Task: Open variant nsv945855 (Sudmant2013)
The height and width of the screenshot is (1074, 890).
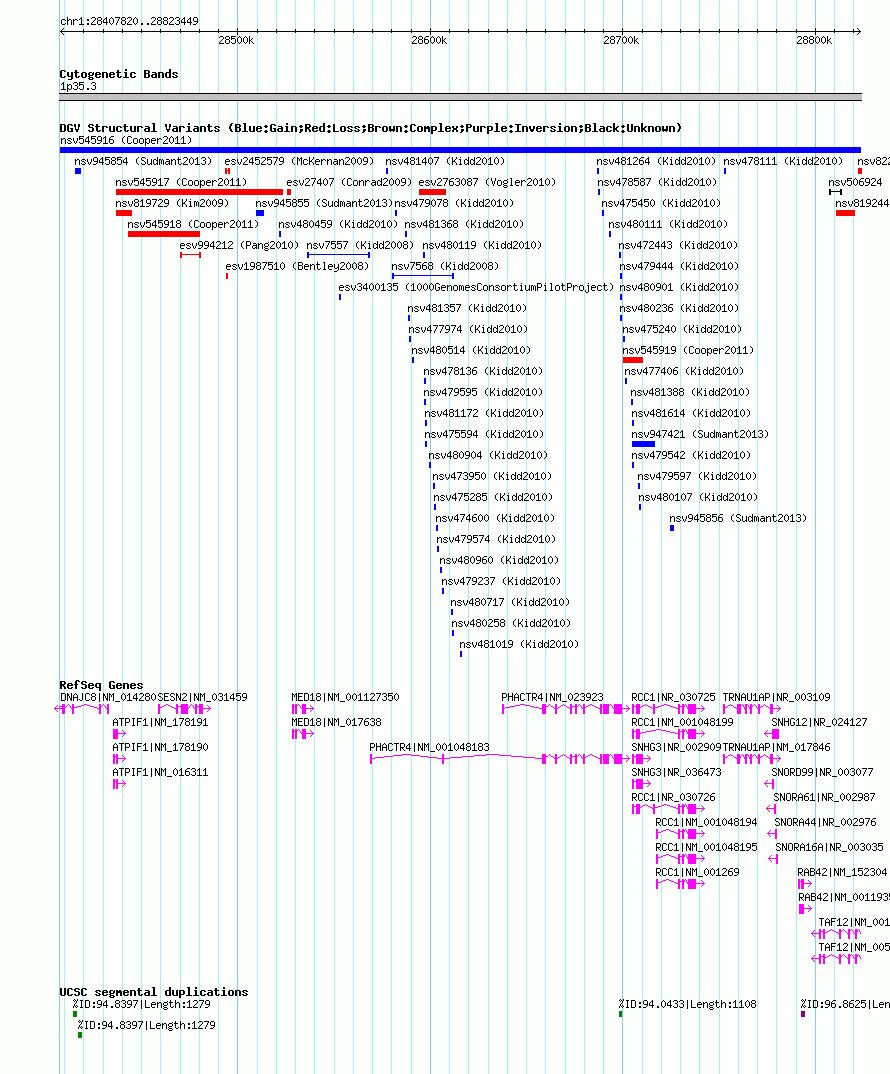Action: click(324, 203)
